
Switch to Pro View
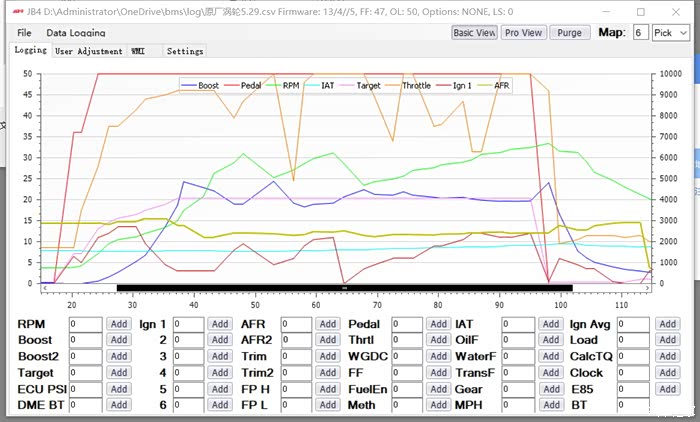523,33
